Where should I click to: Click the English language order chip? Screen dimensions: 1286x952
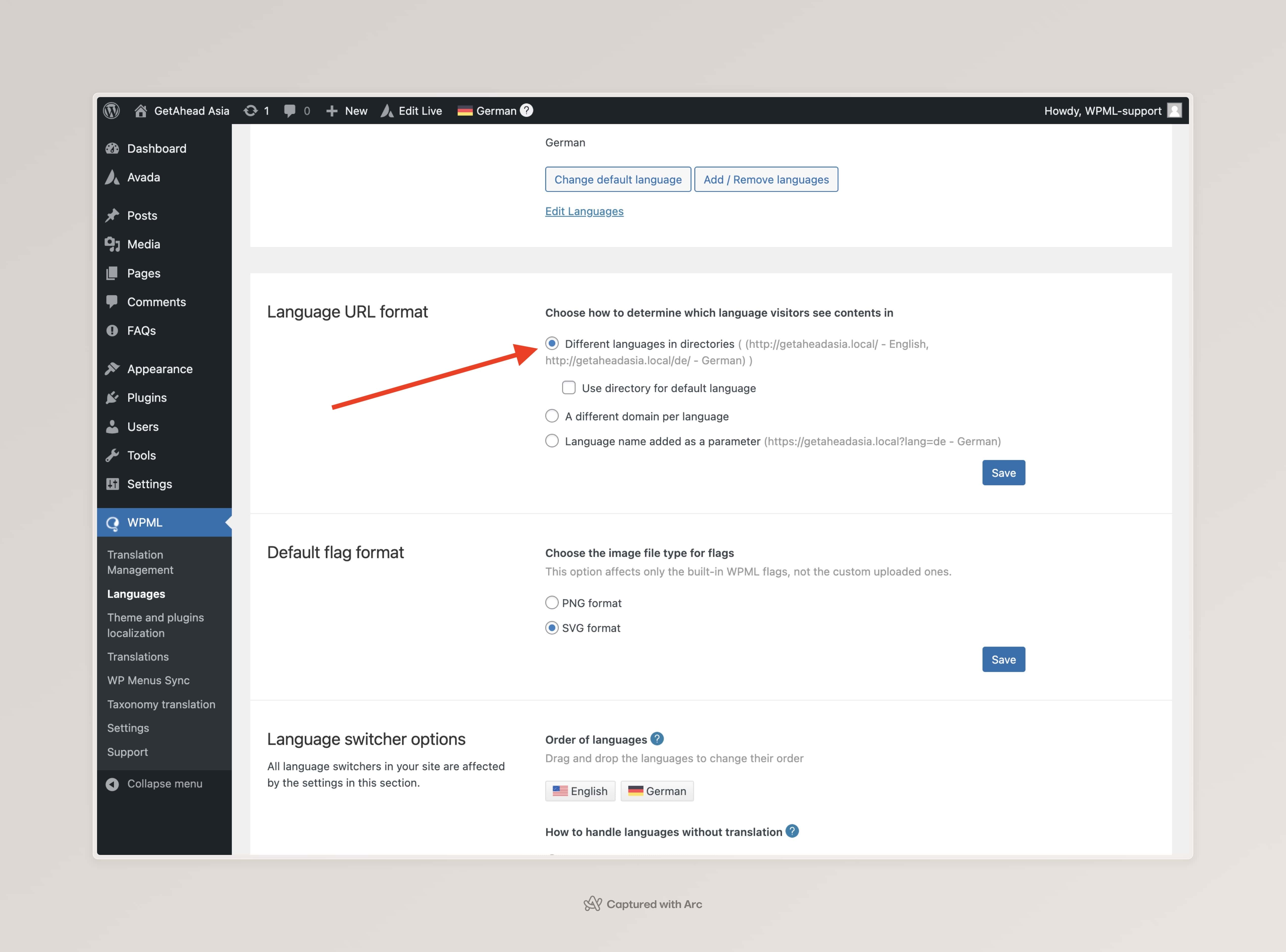pyautogui.click(x=580, y=791)
